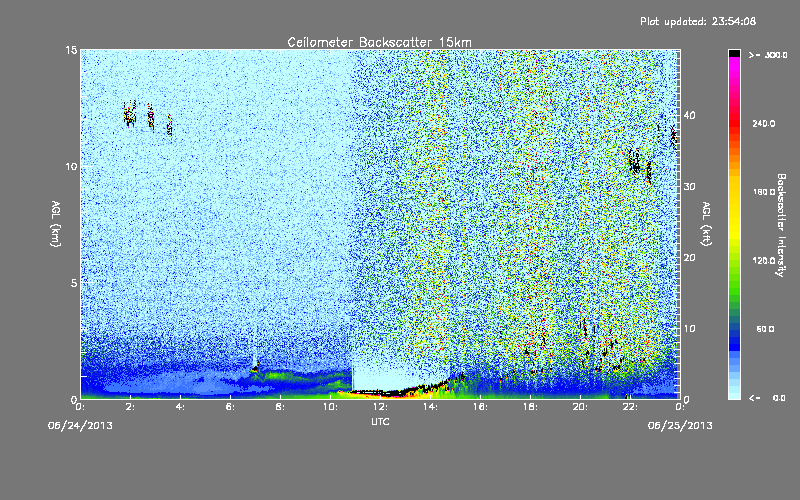
Task: Click the '12:' hour tick label
Action: point(380,407)
